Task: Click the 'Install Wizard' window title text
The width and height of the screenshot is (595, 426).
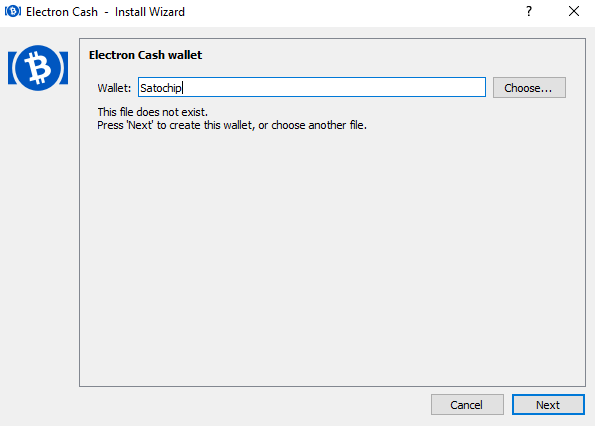Action: point(150,12)
